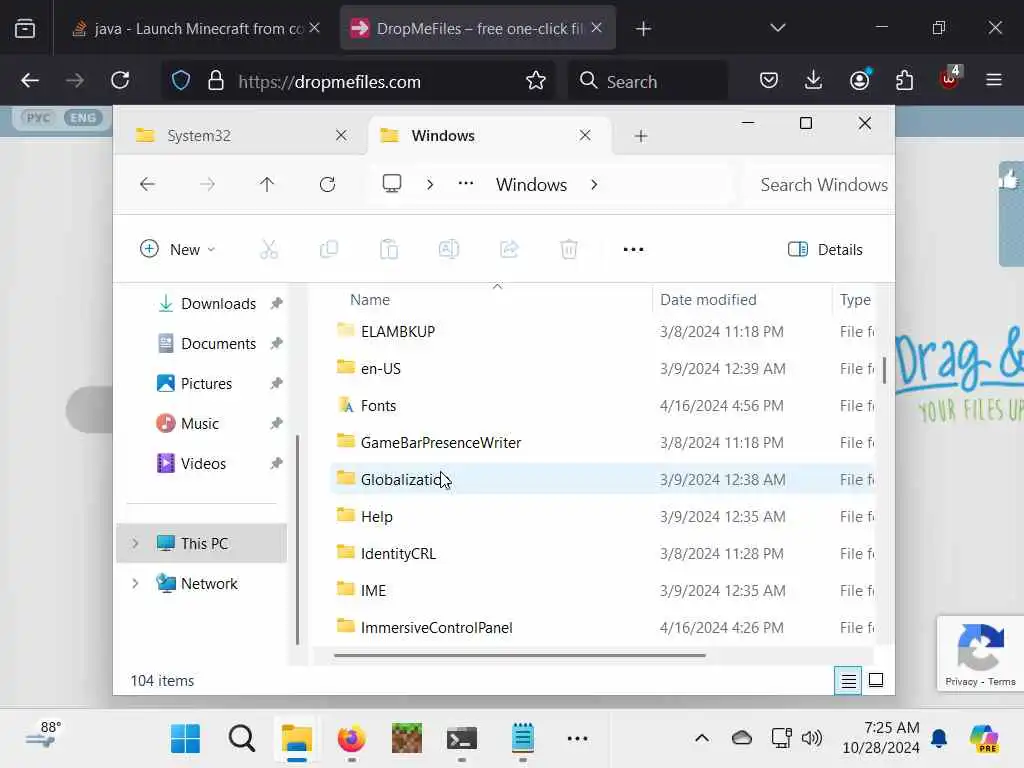Switch to the System32 Explorer tab
Viewport: 1024px width, 768px height.
tap(199, 136)
